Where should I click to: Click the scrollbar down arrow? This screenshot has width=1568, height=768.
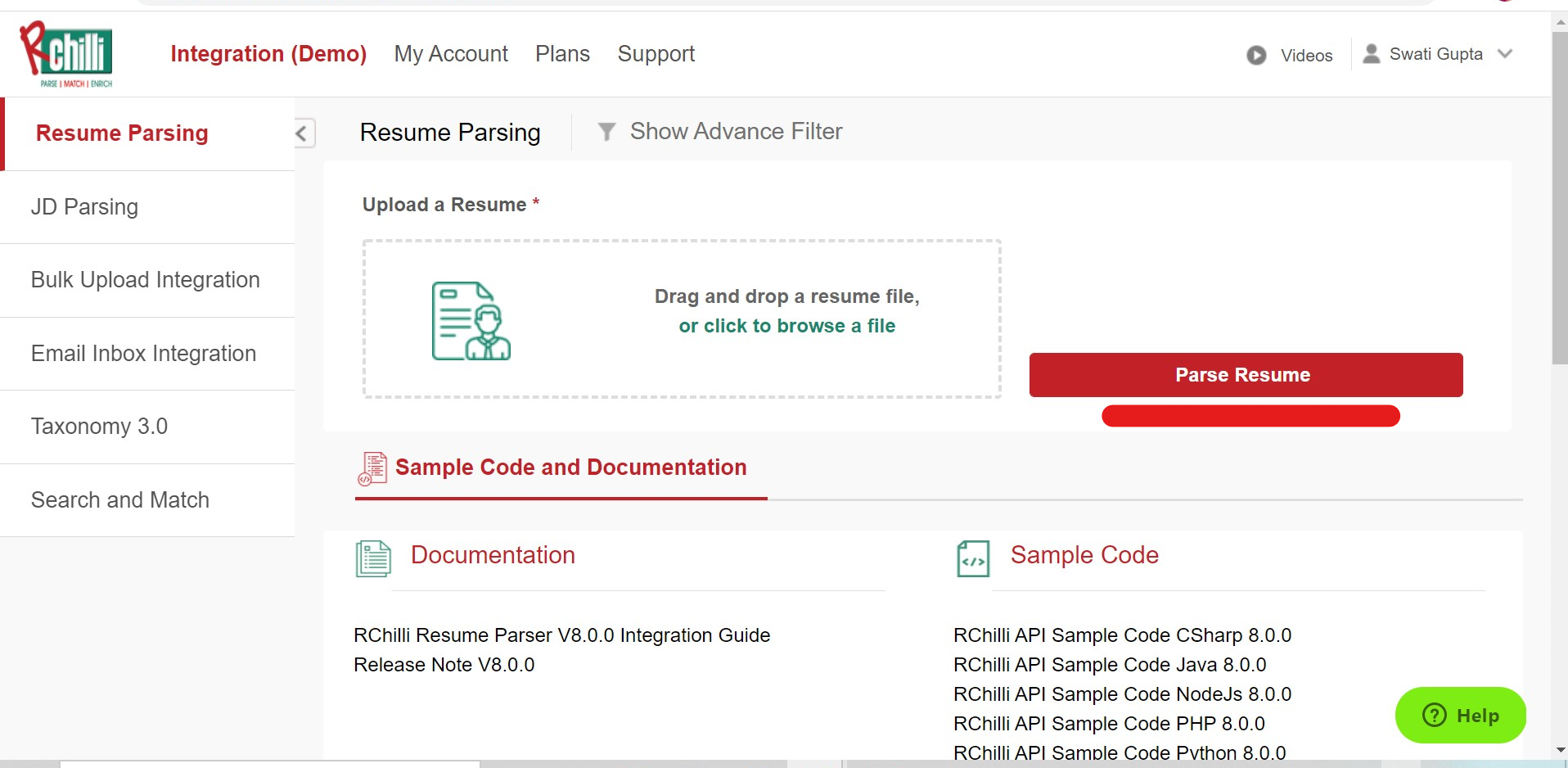point(1560,750)
